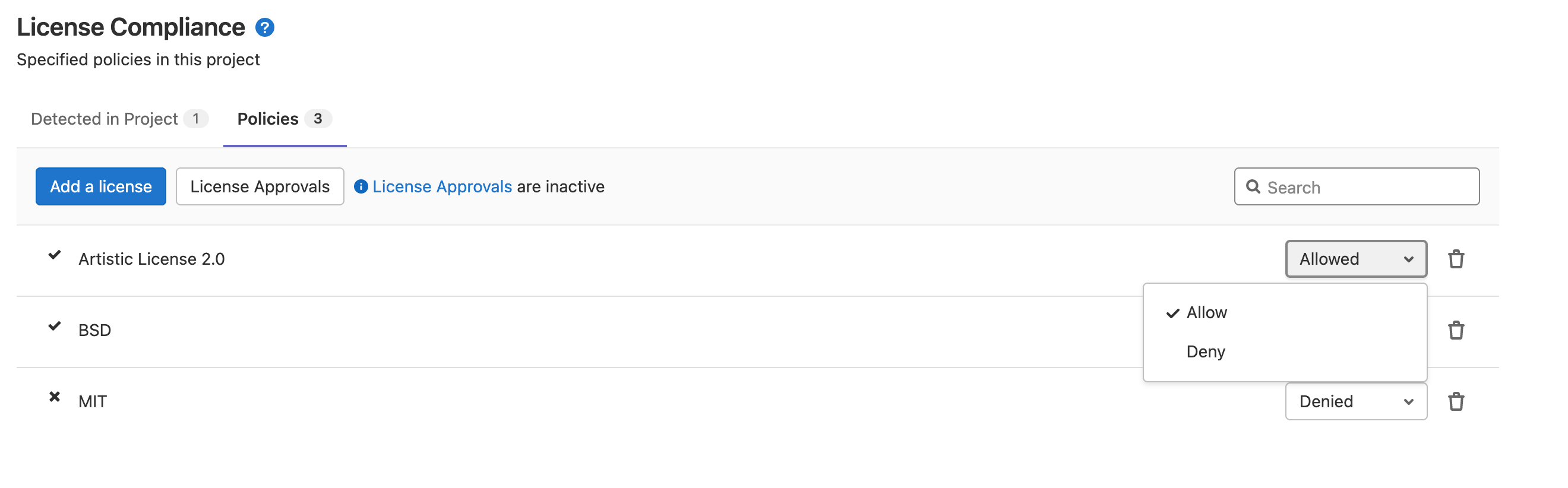Image resolution: width=1568 pixels, height=488 pixels.
Task: Select the Policies tab
Action: pyautogui.click(x=268, y=119)
